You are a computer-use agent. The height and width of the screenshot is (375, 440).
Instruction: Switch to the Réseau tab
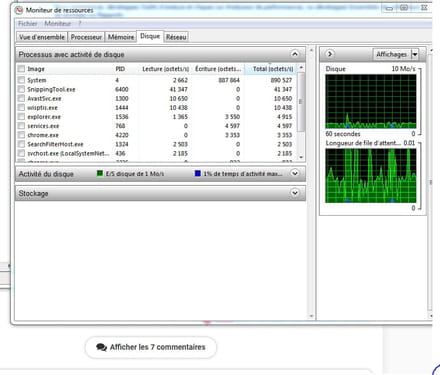pyautogui.click(x=176, y=37)
